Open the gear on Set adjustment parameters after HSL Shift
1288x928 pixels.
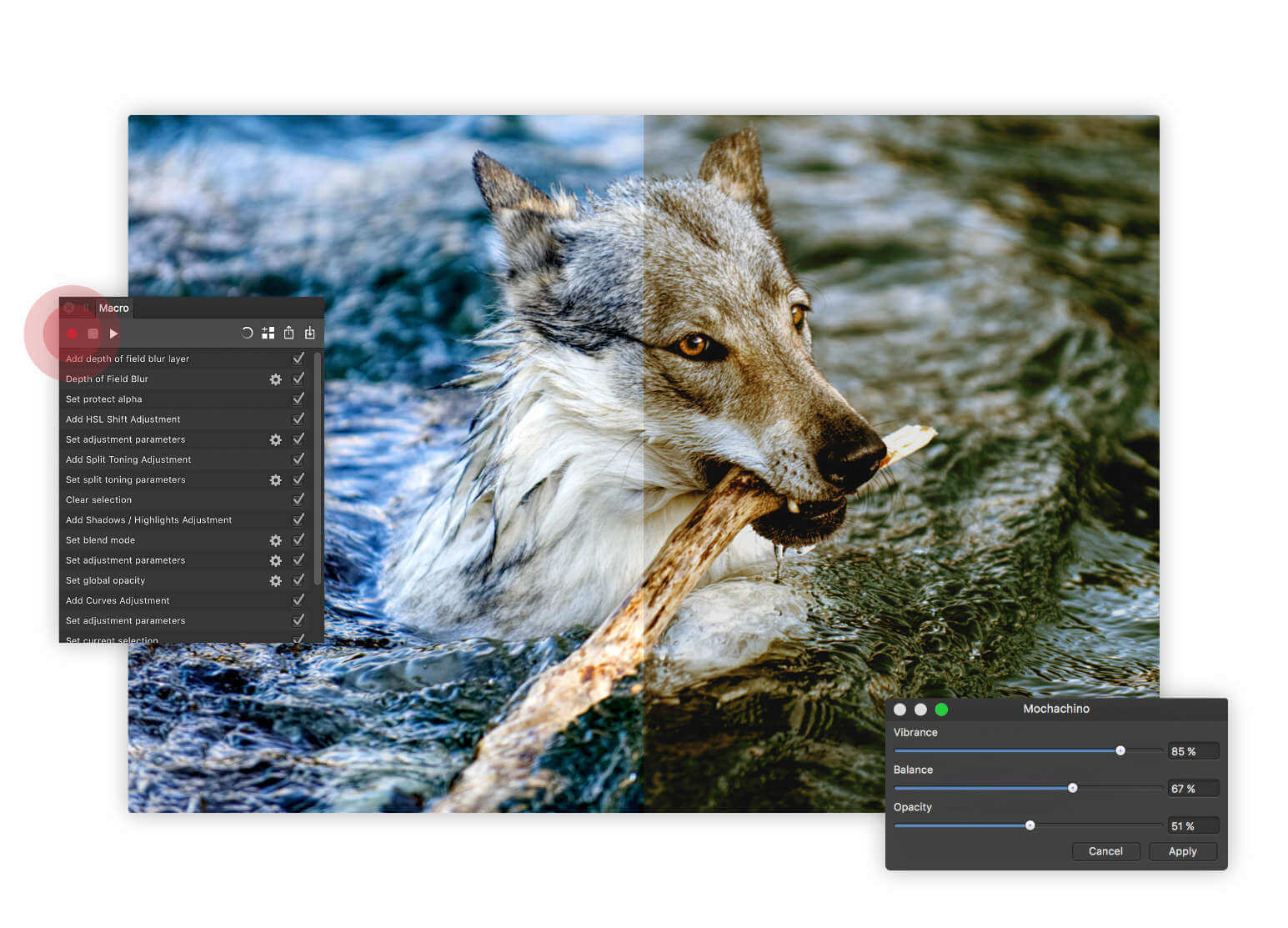(276, 439)
